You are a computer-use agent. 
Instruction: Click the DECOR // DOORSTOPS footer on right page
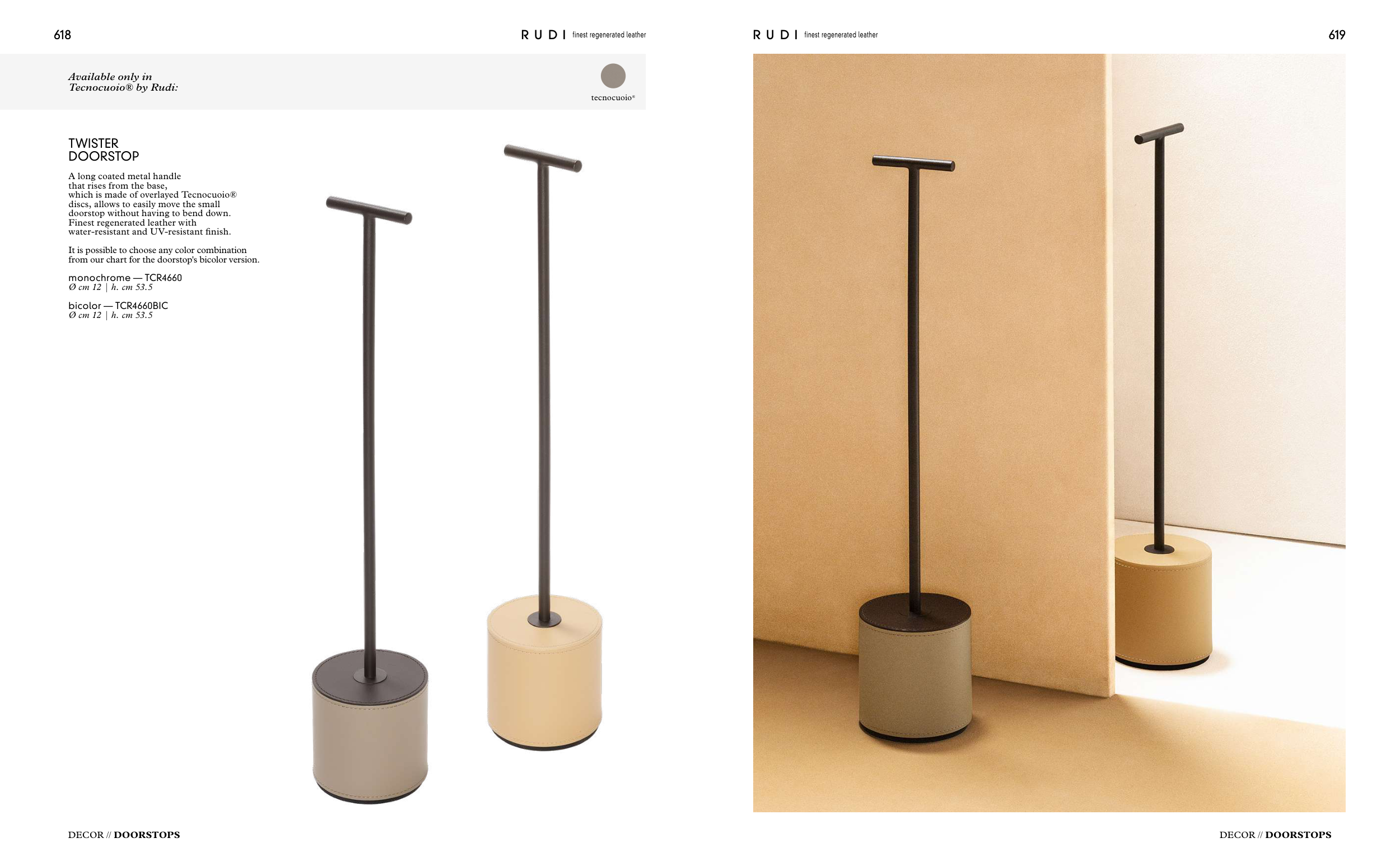pyautogui.click(x=1275, y=835)
